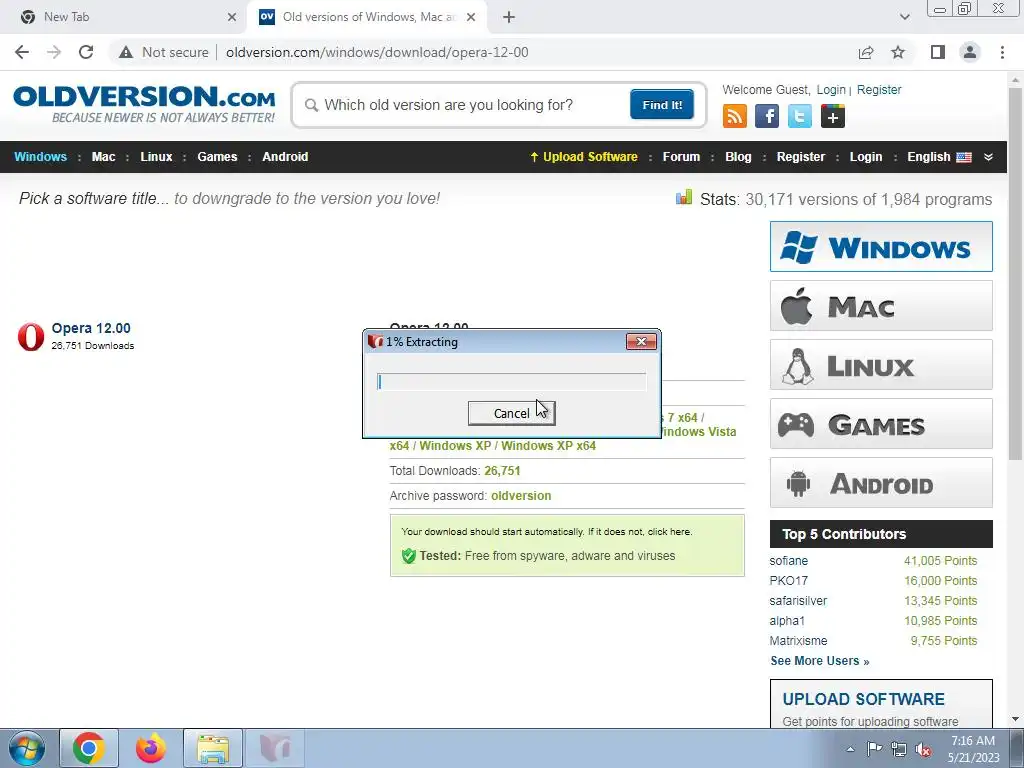Click Login link beside Welcome Guest
The width and height of the screenshot is (1024, 768).
pos(831,89)
